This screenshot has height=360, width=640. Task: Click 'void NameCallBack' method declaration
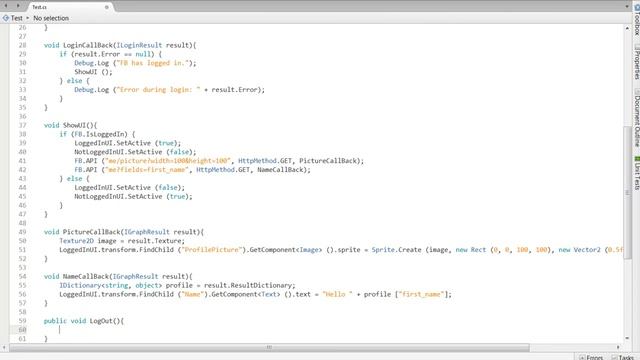(x=118, y=277)
